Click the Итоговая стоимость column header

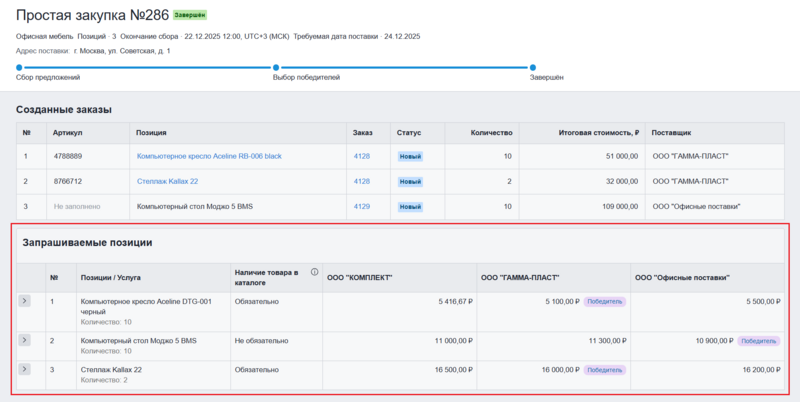click(x=584, y=132)
